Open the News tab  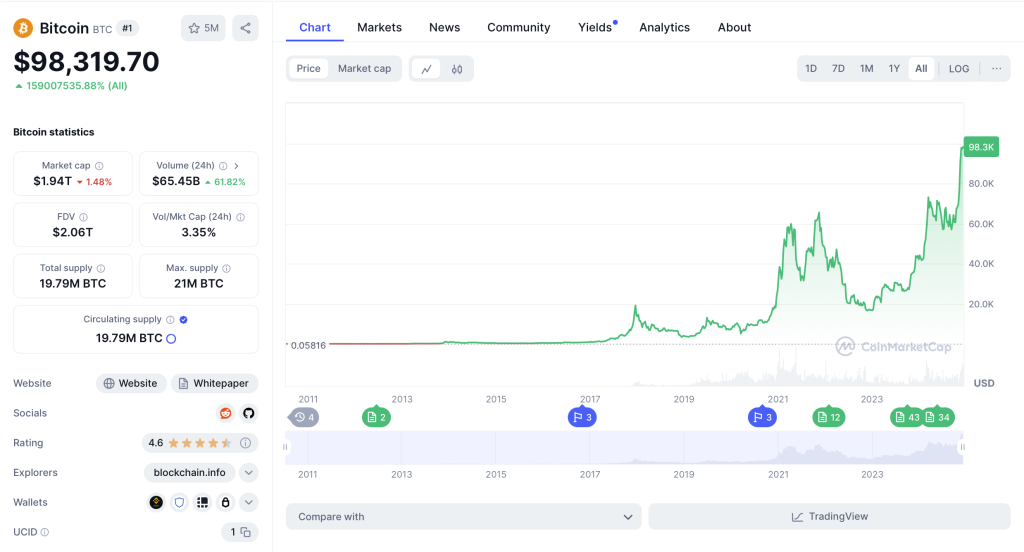[x=445, y=27]
